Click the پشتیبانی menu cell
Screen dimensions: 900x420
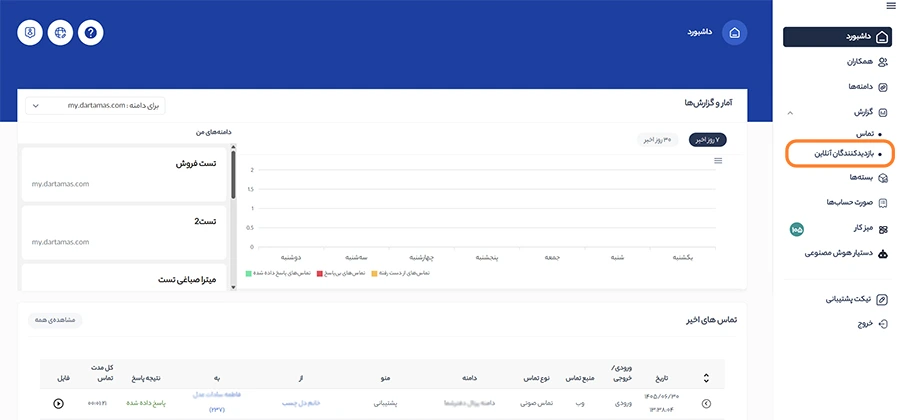tap(386, 403)
